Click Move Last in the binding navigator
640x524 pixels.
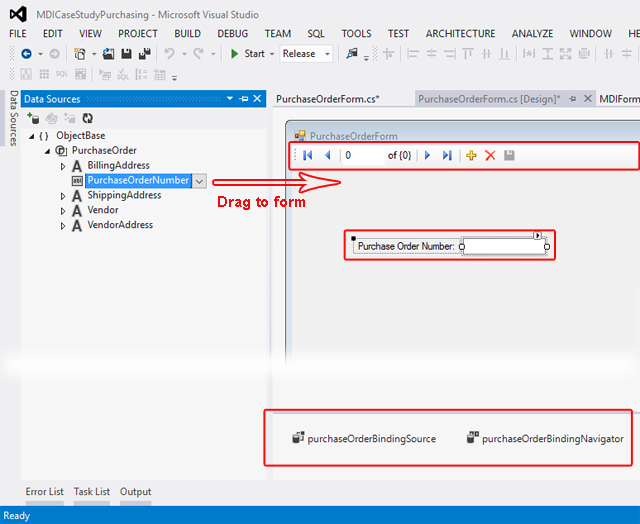tap(447, 155)
